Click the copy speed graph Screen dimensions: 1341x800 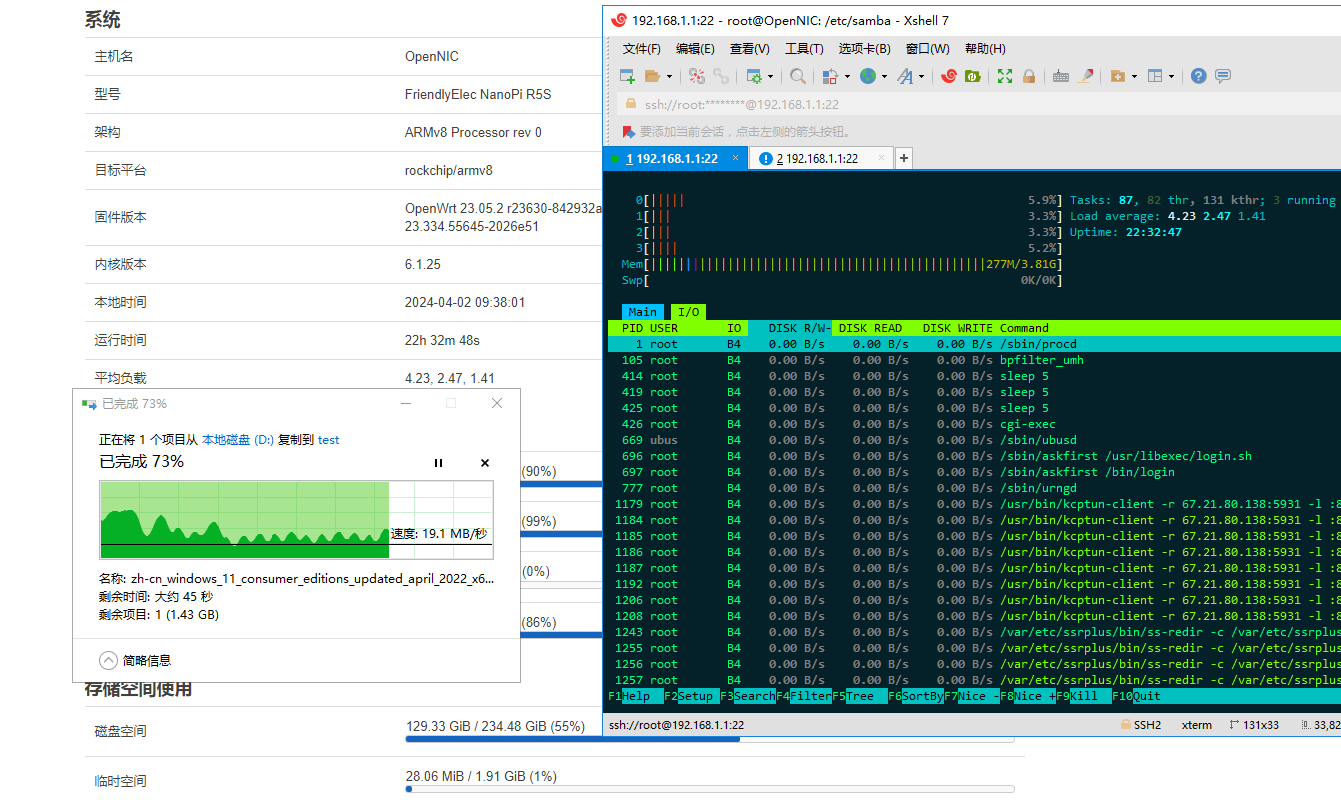click(296, 519)
